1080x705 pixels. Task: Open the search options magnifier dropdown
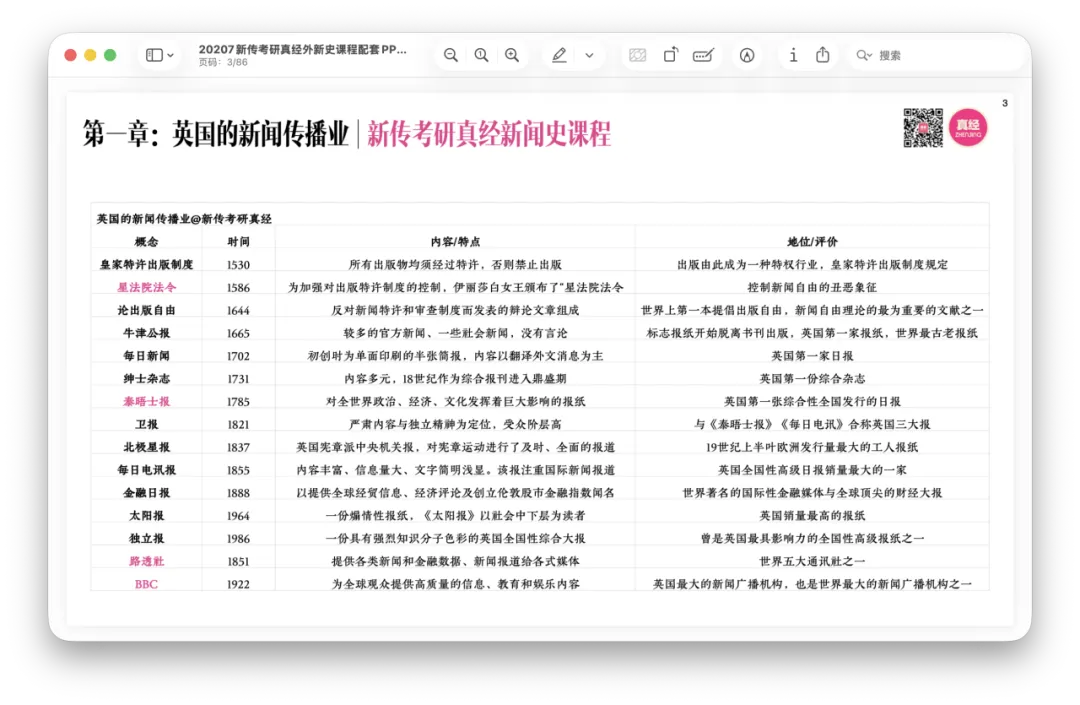(864, 55)
